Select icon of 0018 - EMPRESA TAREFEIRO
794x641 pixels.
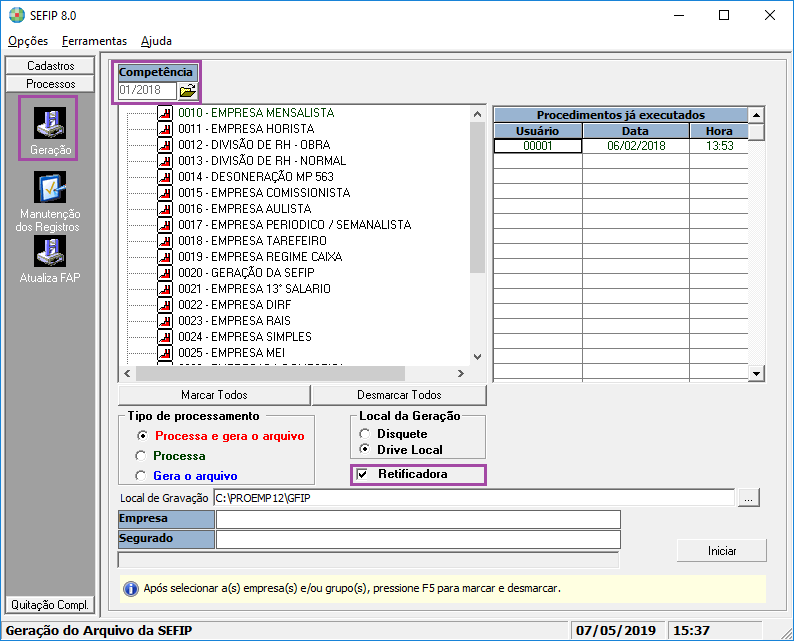coord(165,241)
